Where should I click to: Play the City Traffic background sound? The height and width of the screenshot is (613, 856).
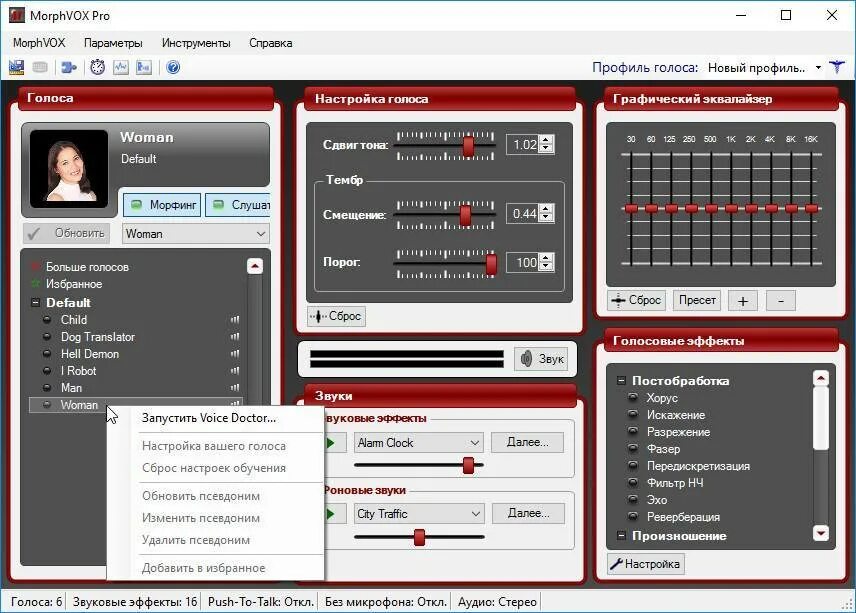click(334, 514)
